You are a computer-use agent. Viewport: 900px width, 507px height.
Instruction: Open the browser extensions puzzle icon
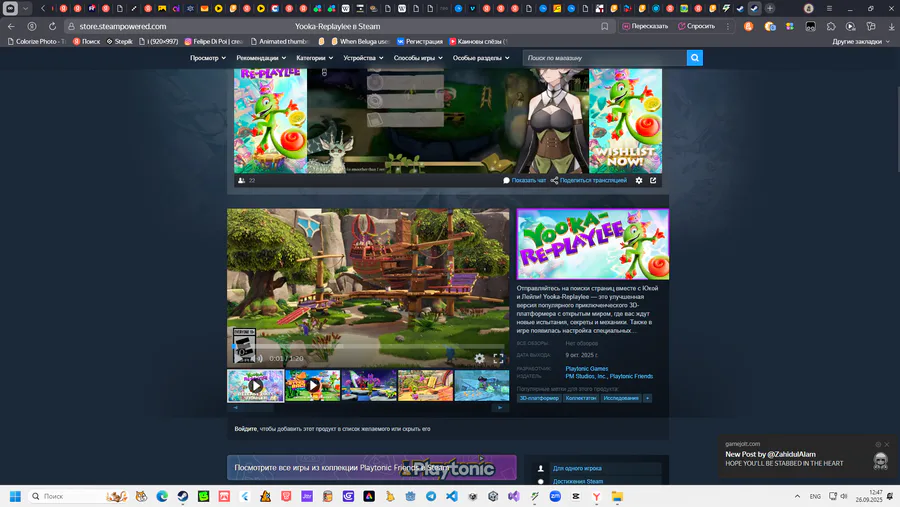coord(831,26)
